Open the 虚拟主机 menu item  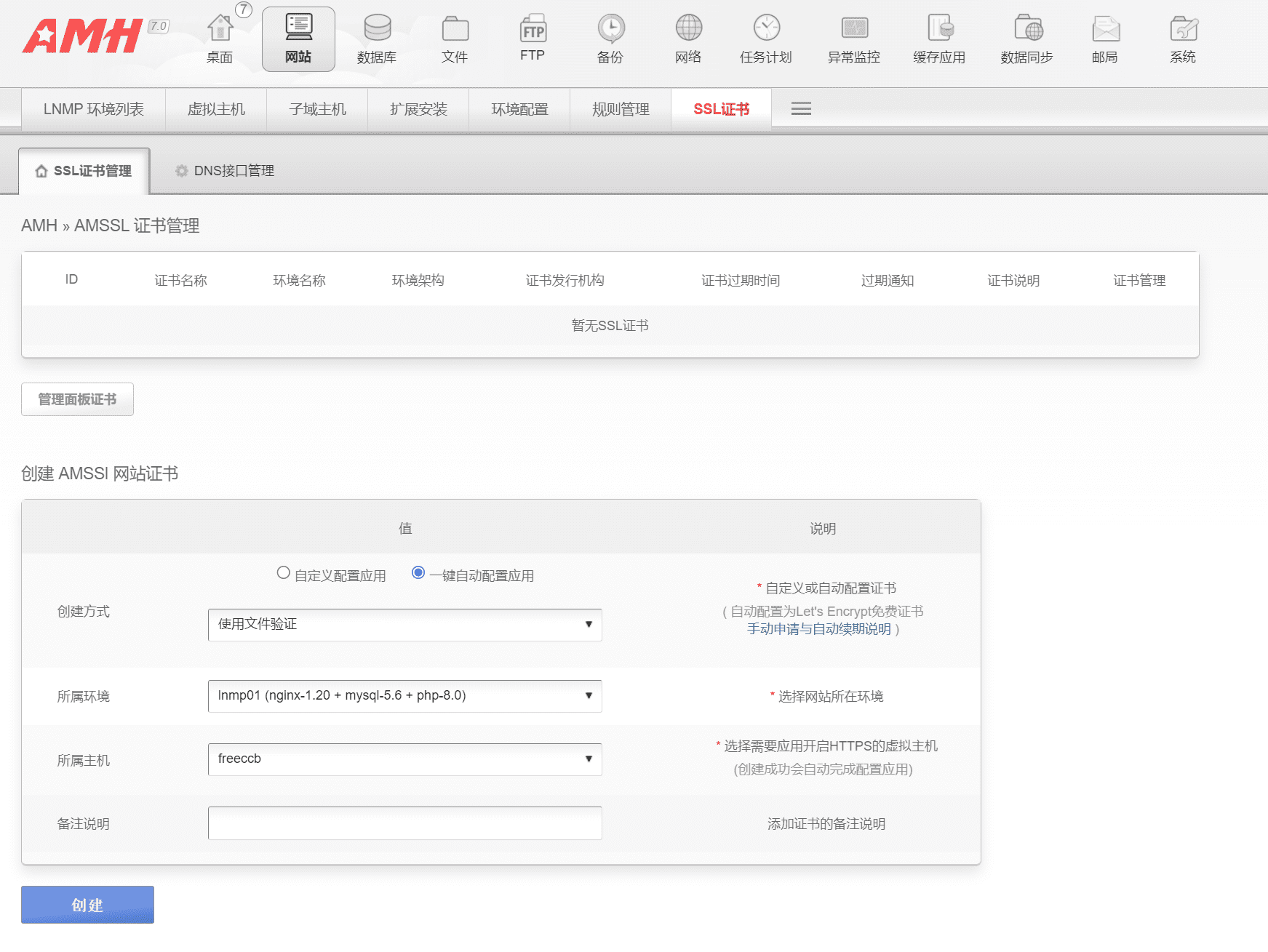215,109
